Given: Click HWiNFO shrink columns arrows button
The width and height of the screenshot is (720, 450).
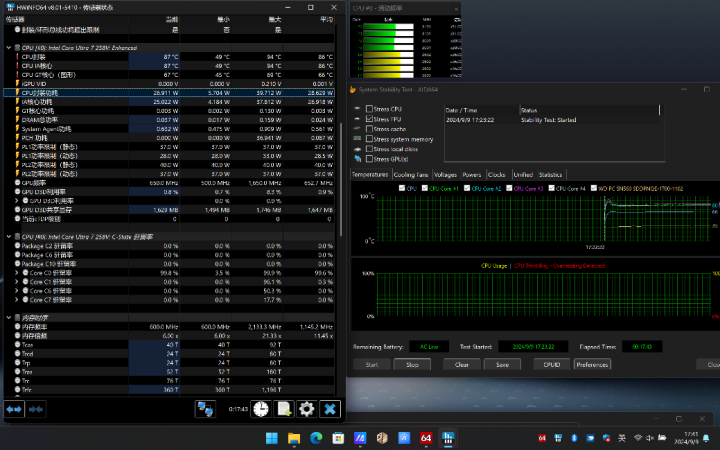Looking at the screenshot, I should [35, 409].
